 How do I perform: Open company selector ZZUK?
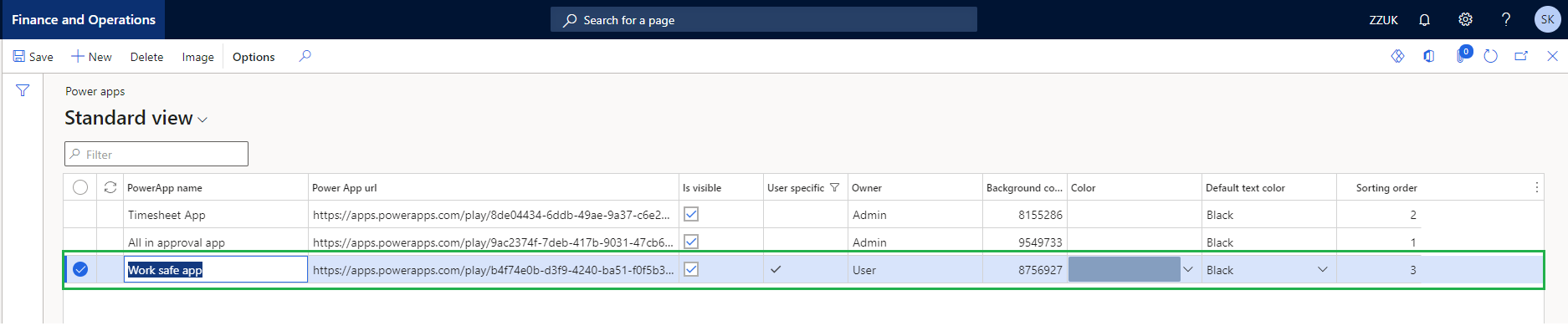coord(1383,20)
